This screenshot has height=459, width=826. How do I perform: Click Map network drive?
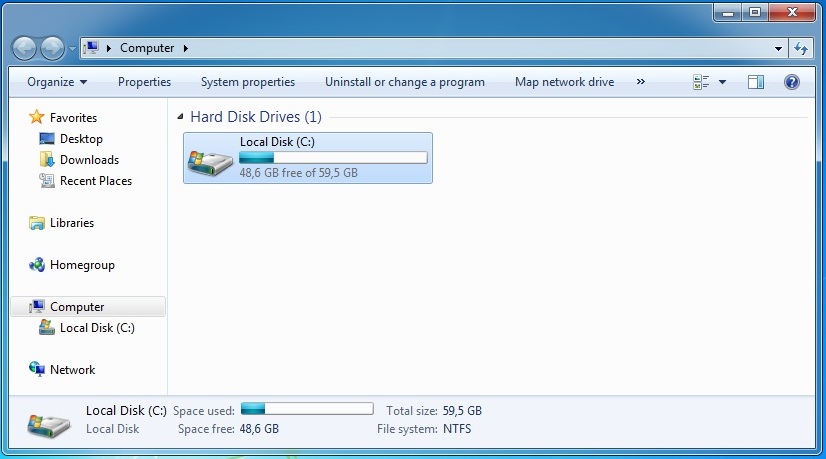[x=565, y=82]
